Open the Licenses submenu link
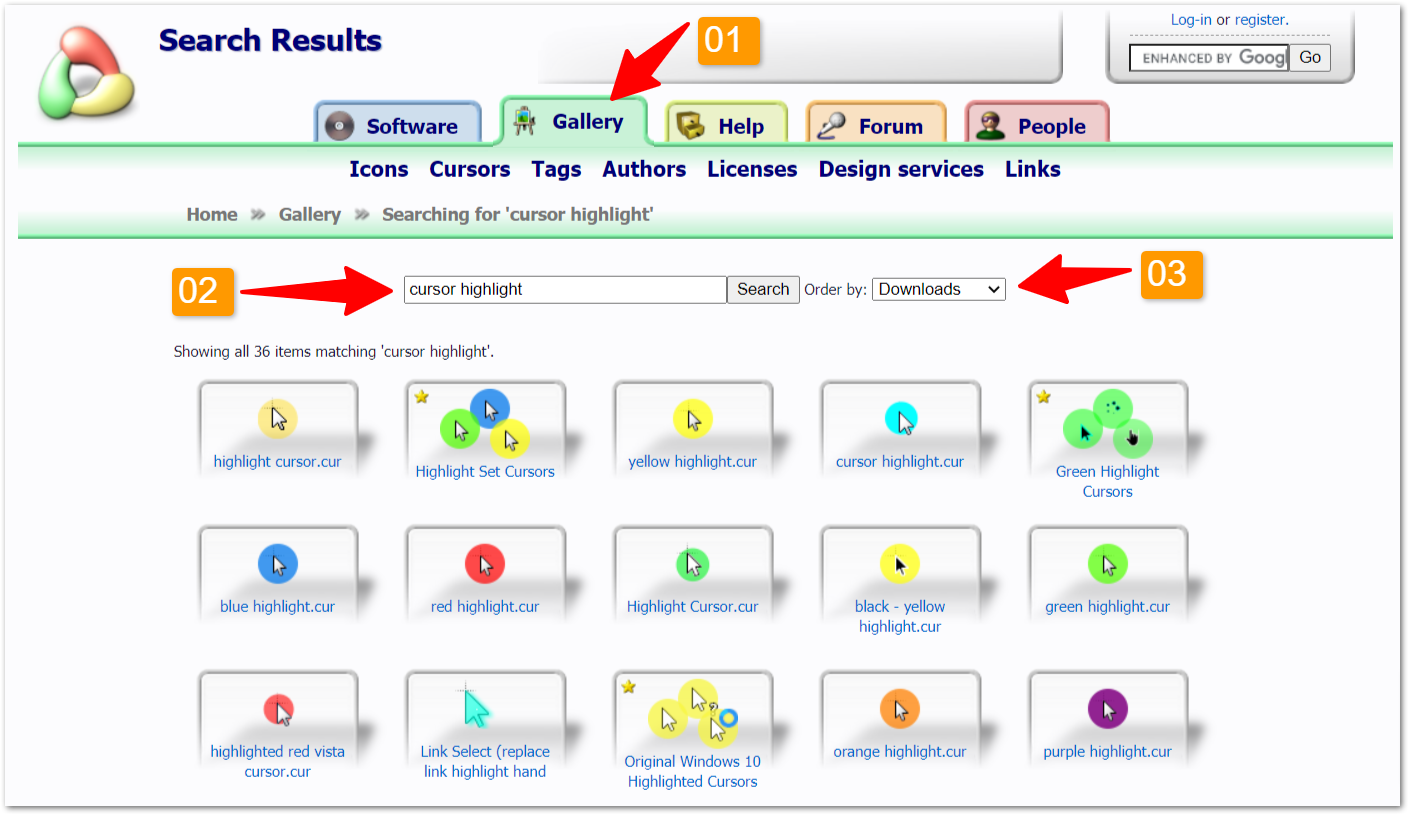 tap(752, 169)
